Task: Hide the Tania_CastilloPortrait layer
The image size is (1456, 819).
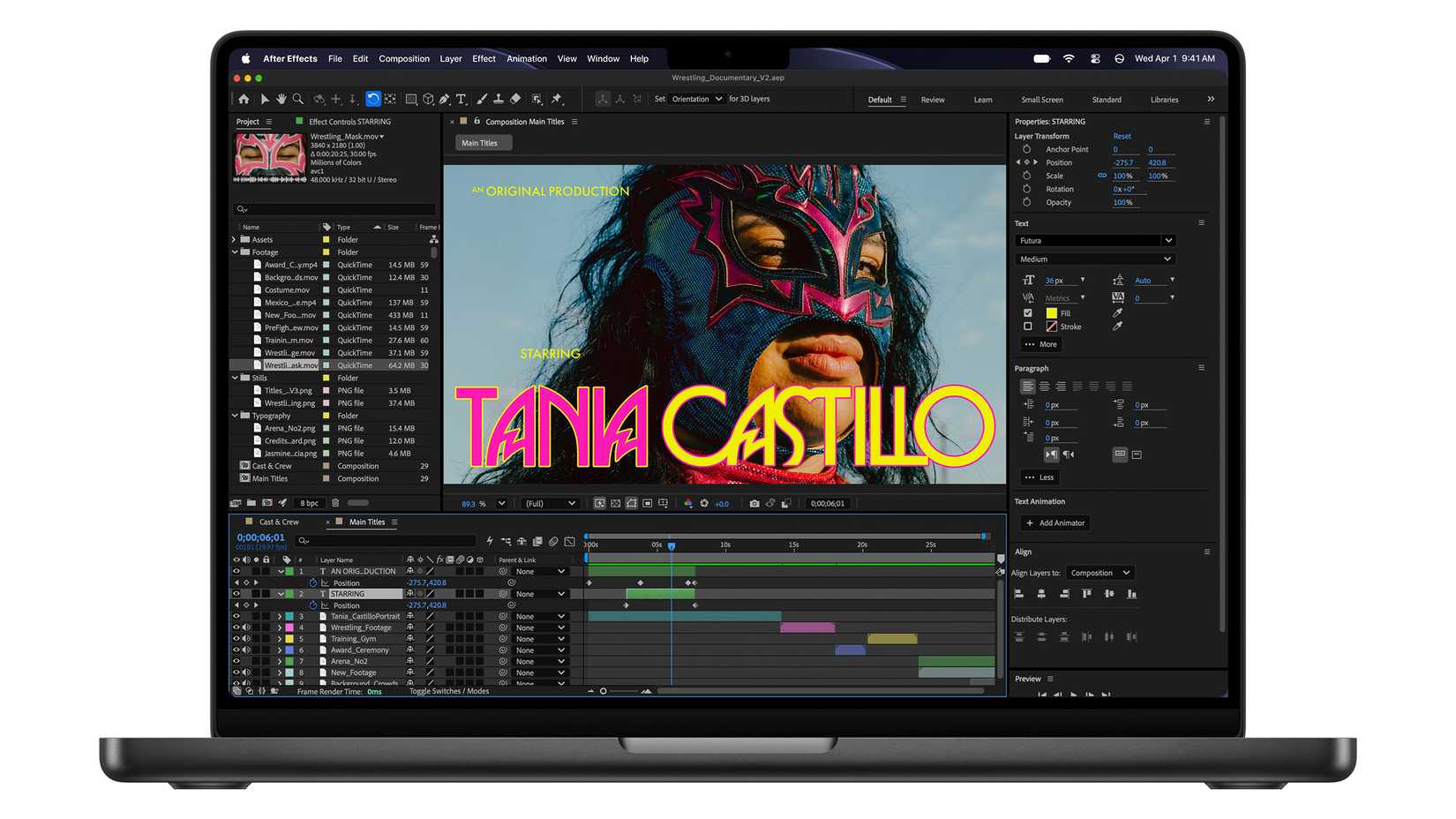Action: coord(236,616)
